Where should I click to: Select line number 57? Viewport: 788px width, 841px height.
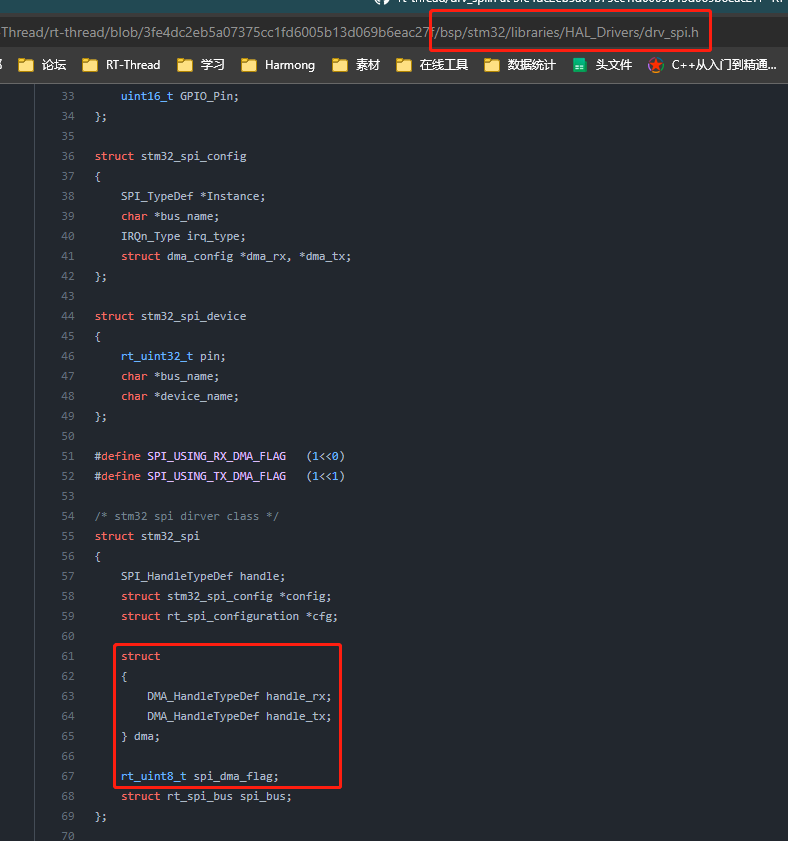(68, 576)
